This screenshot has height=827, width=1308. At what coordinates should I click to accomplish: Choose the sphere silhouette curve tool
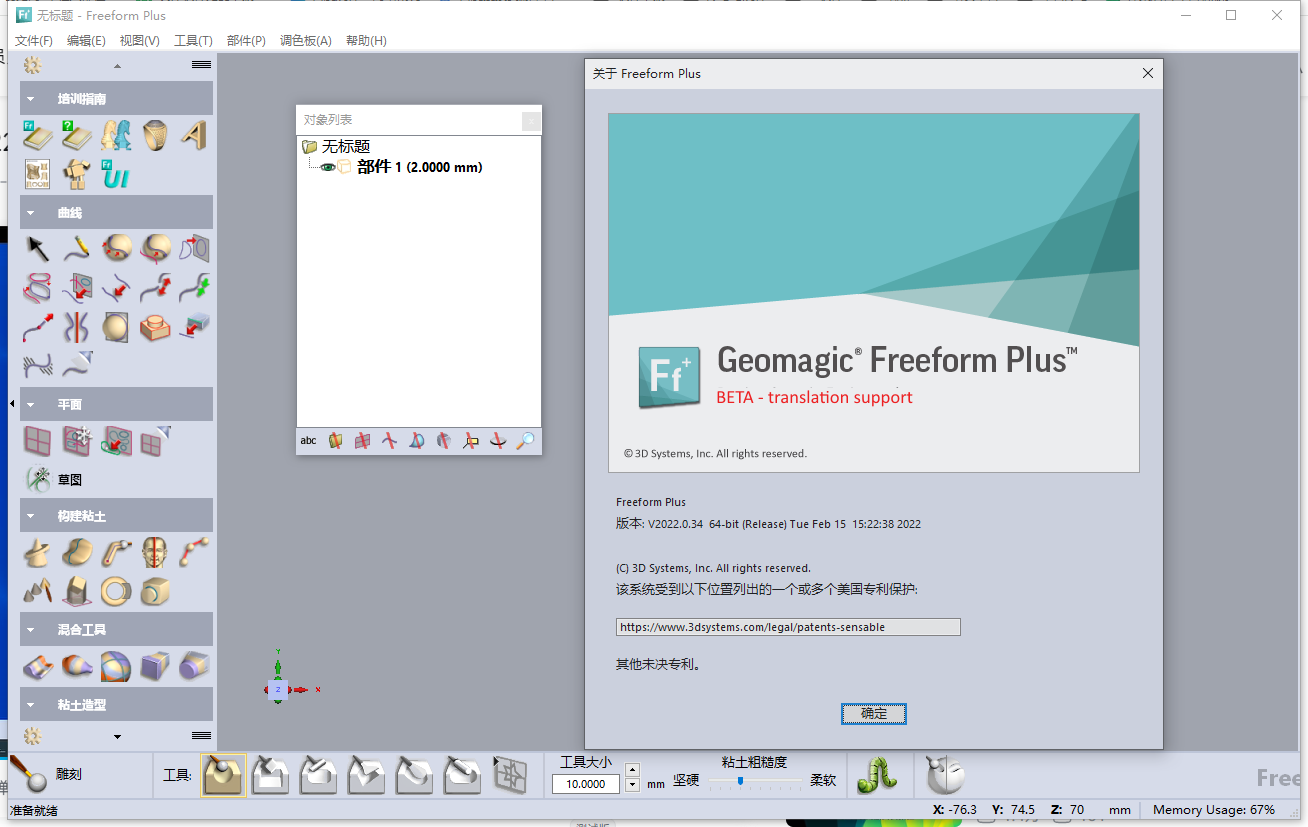115,326
